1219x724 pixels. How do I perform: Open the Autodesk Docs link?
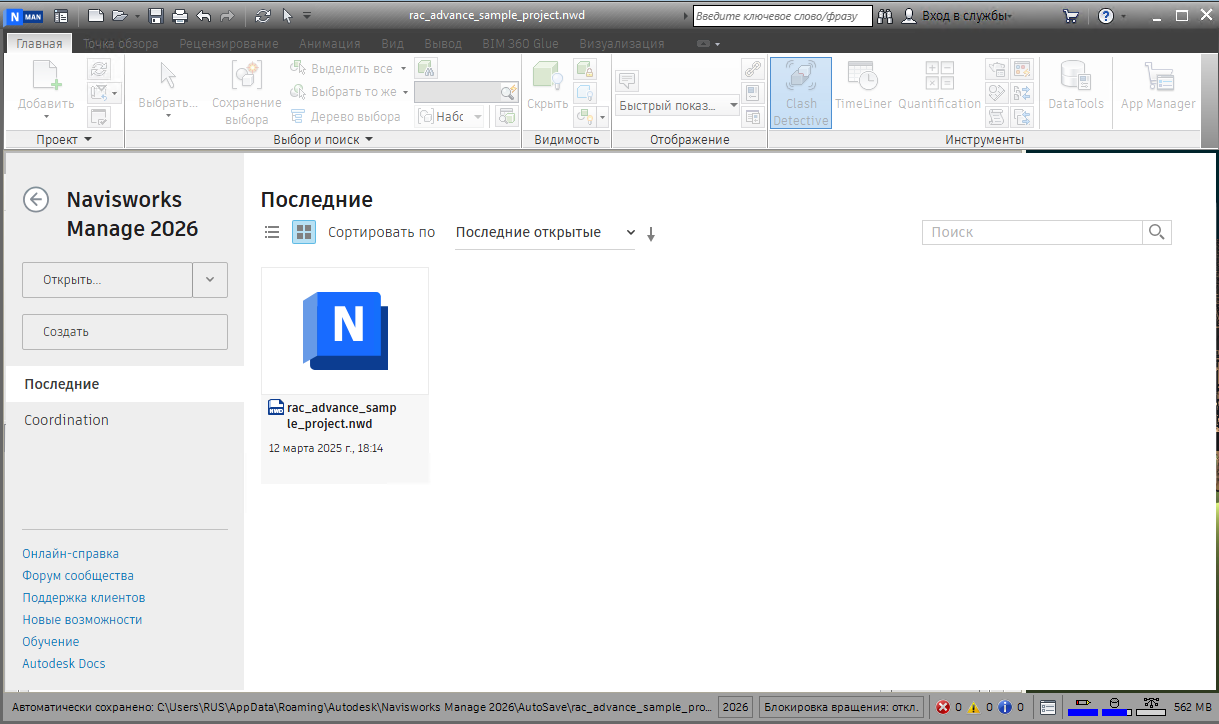(x=63, y=664)
